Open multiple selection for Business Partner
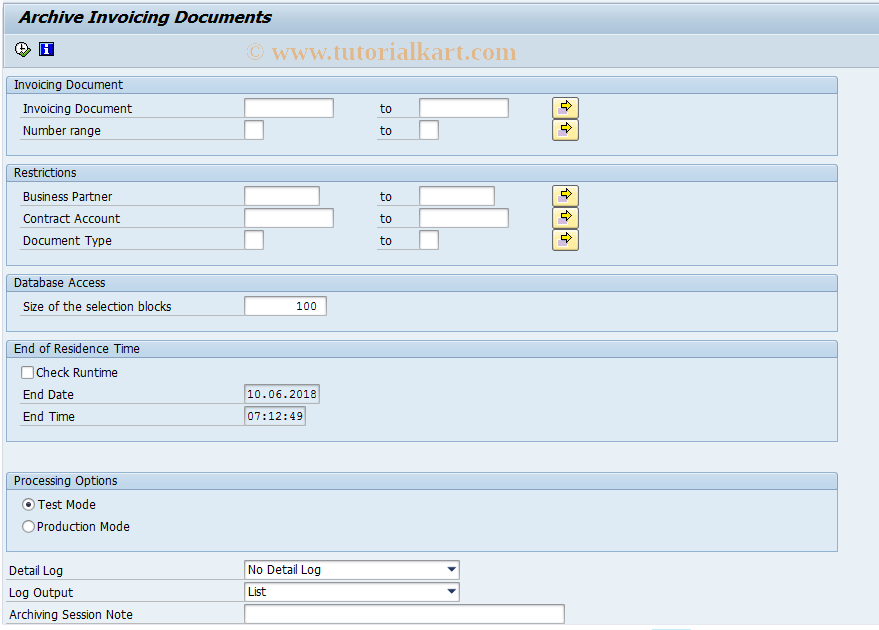 pyautogui.click(x=565, y=196)
